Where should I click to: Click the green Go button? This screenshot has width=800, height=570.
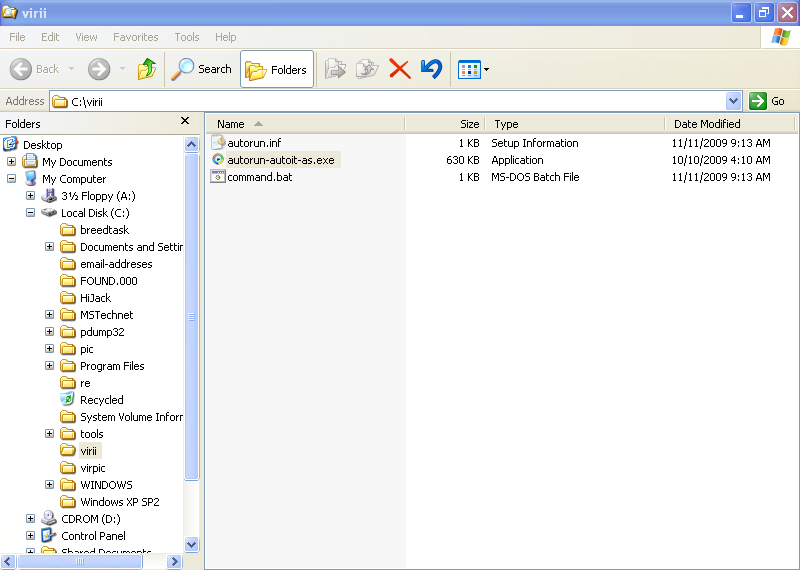pyautogui.click(x=767, y=101)
